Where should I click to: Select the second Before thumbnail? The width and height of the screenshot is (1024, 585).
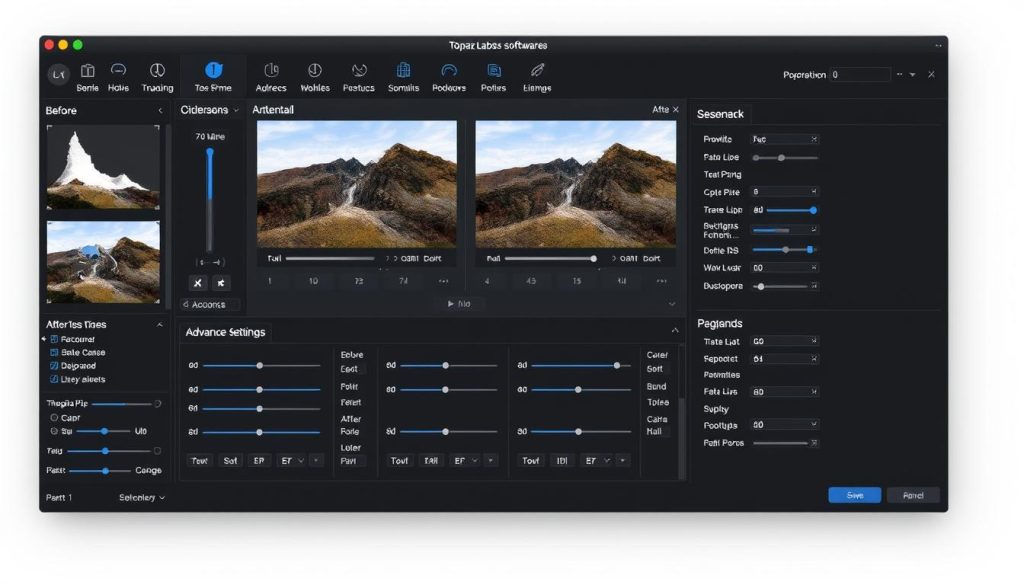tap(102, 262)
